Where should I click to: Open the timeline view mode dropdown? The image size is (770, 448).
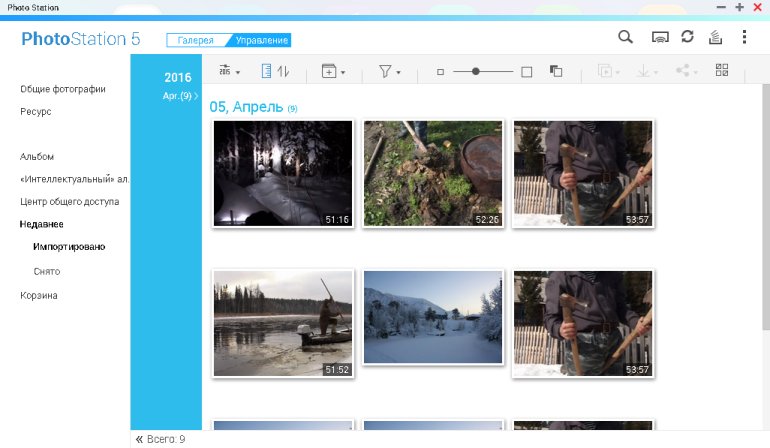(229, 71)
